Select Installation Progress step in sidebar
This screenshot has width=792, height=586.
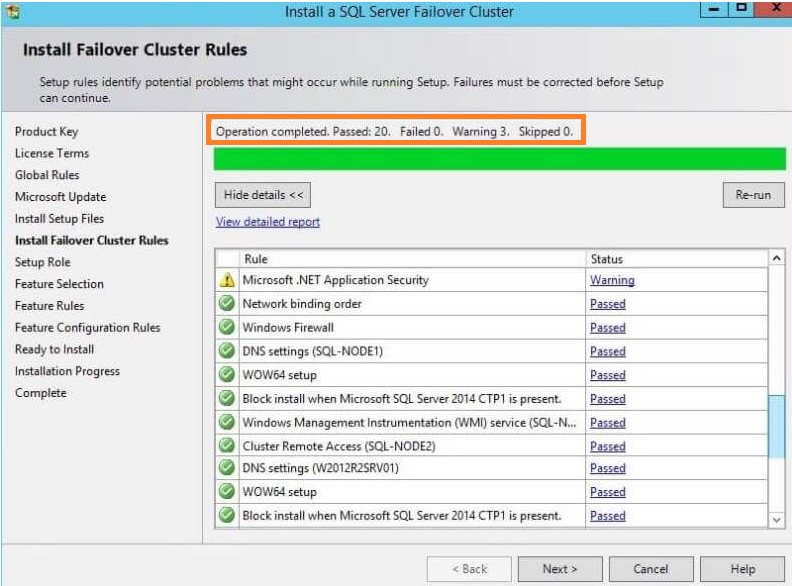(67, 371)
